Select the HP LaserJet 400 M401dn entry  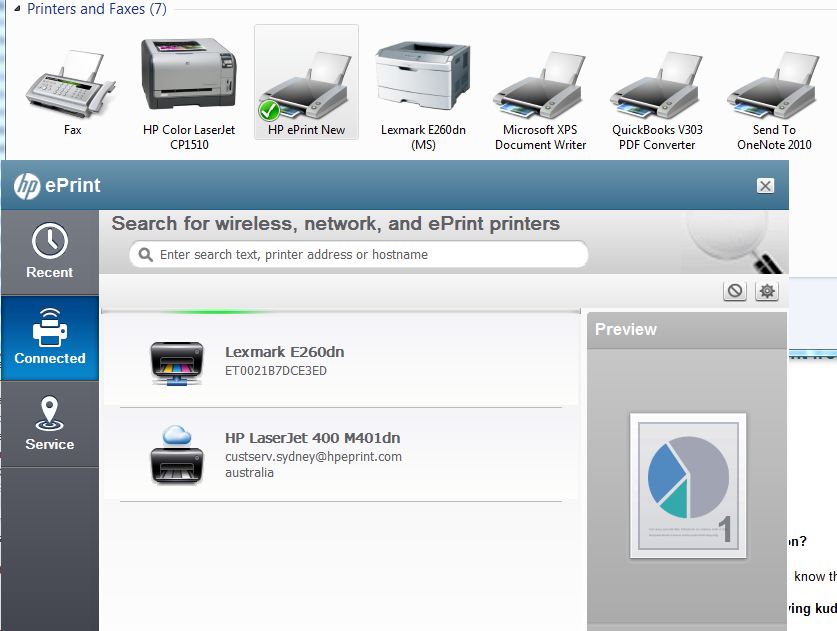[x=313, y=438]
